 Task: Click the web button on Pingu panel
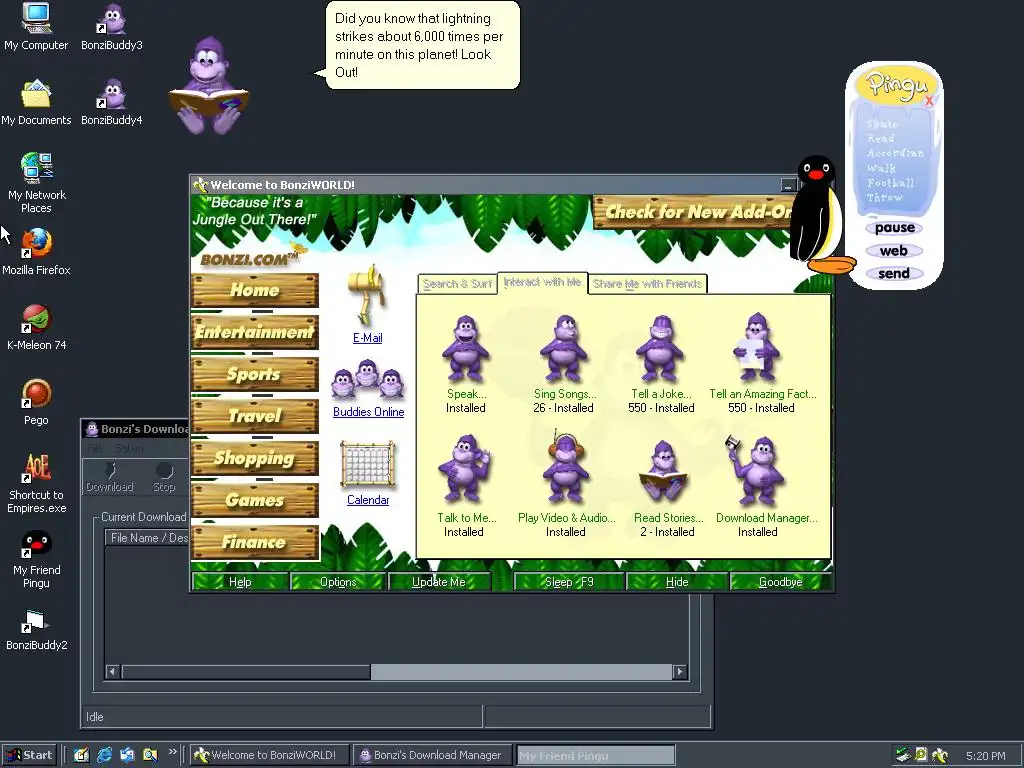[x=893, y=251]
